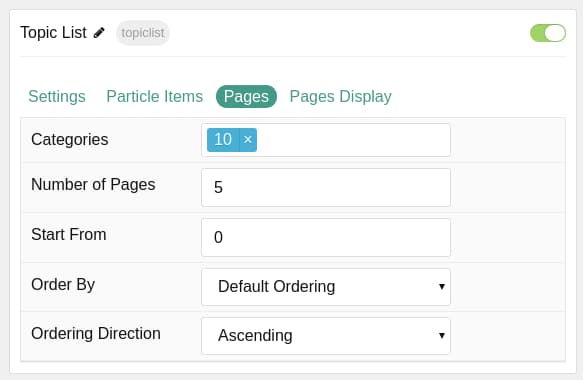Click the Ordering Direction field label
The width and height of the screenshot is (583, 380).
[x=96, y=334]
